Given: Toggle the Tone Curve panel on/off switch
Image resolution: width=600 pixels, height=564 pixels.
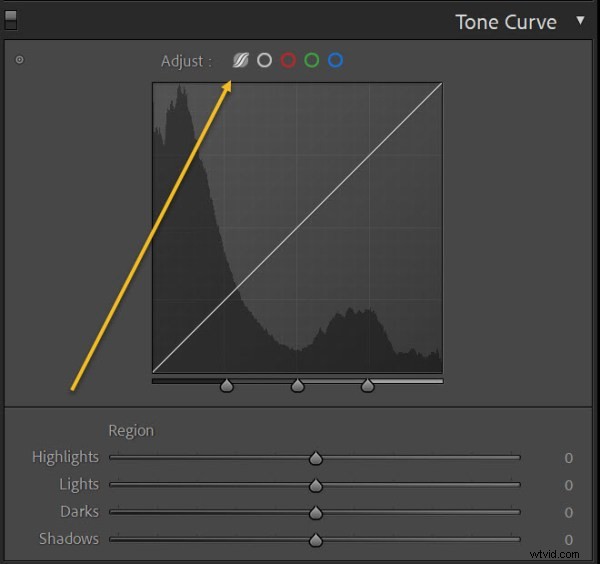Looking at the screenshot, I should (x=11, y=20).
